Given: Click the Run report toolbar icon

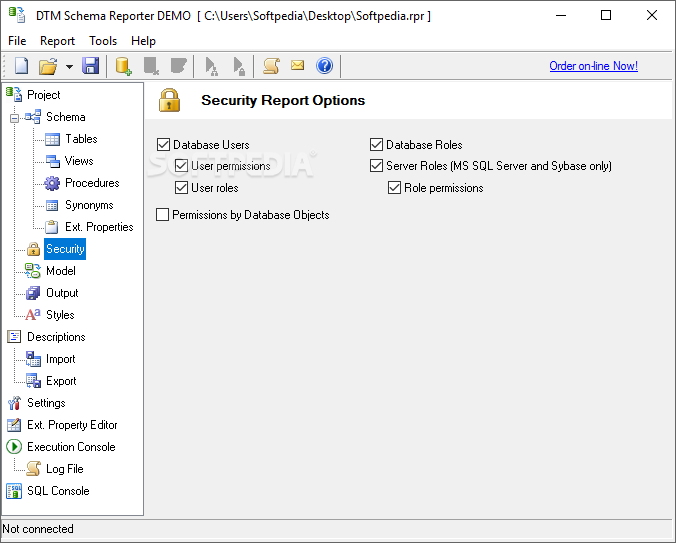Looking at the screenshot, I should [211, 66].
